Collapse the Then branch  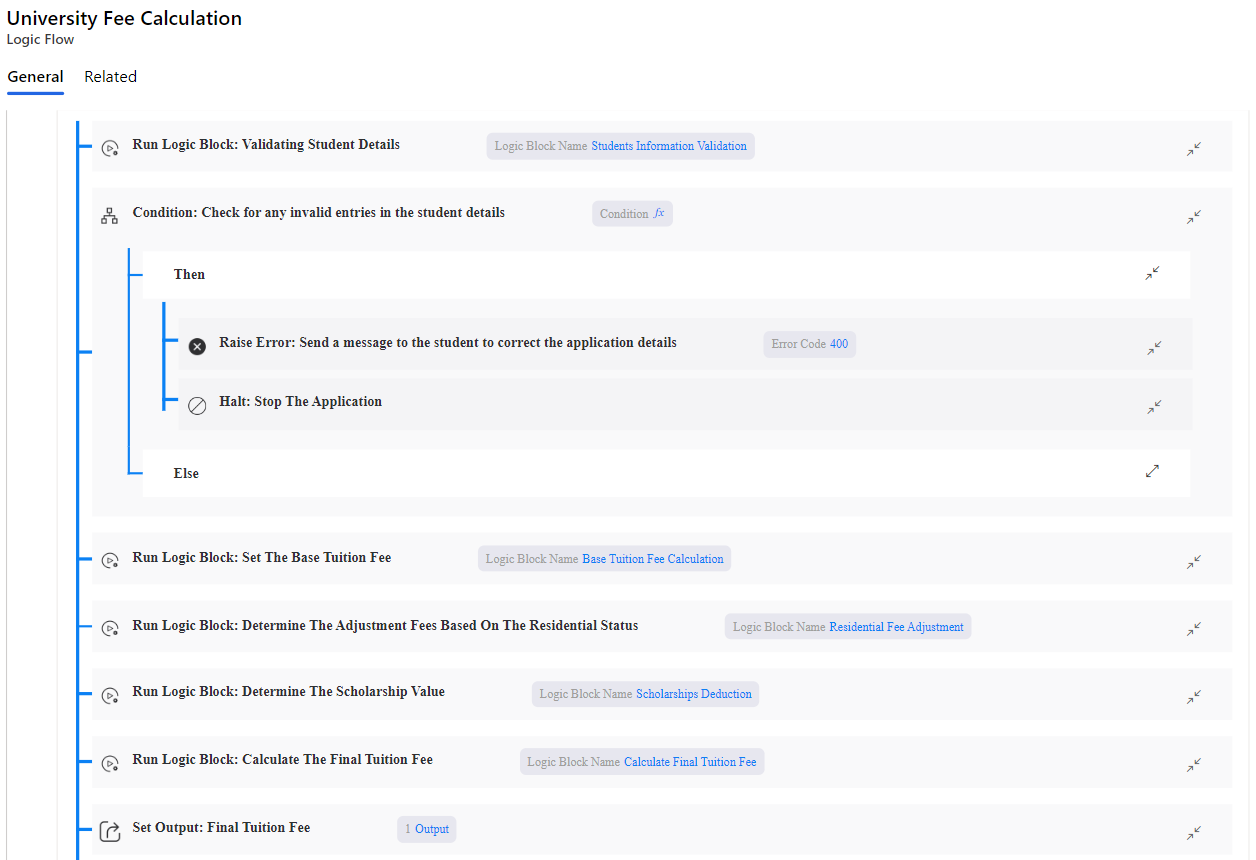coord(1152,273)
